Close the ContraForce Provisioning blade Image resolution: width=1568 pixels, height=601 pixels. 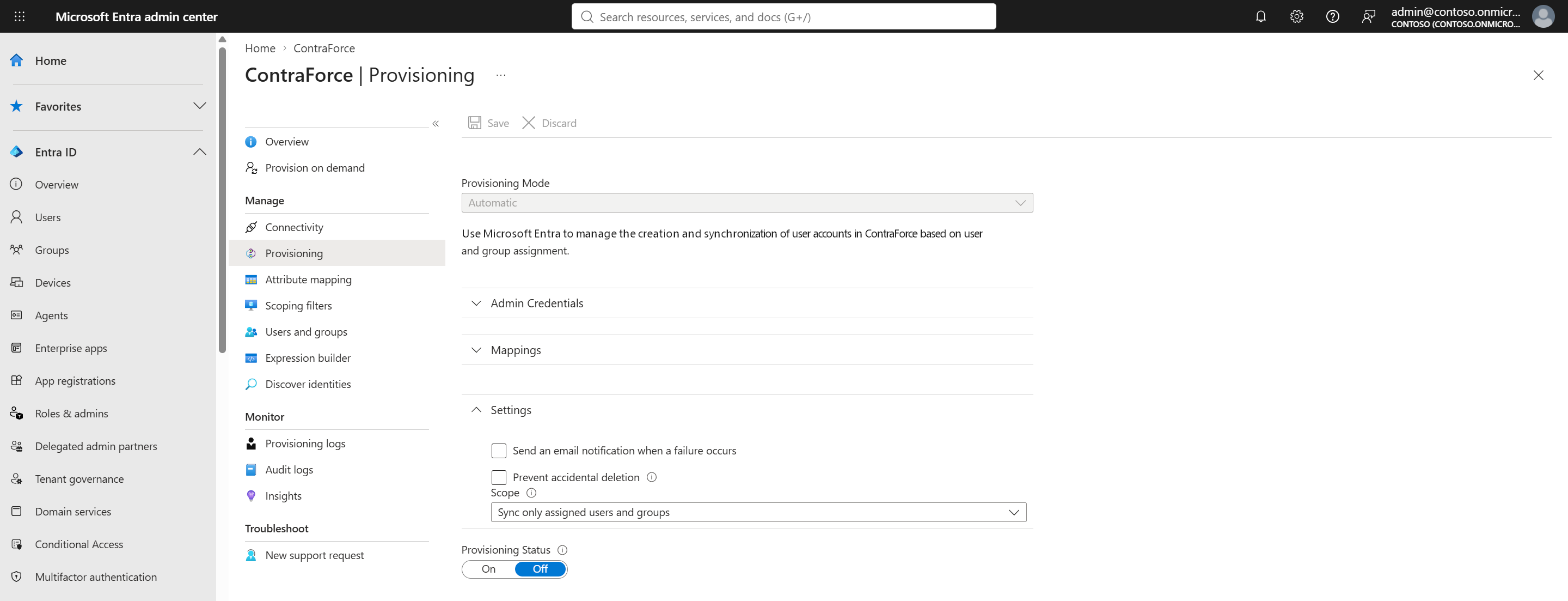(x=1538, y=75)
